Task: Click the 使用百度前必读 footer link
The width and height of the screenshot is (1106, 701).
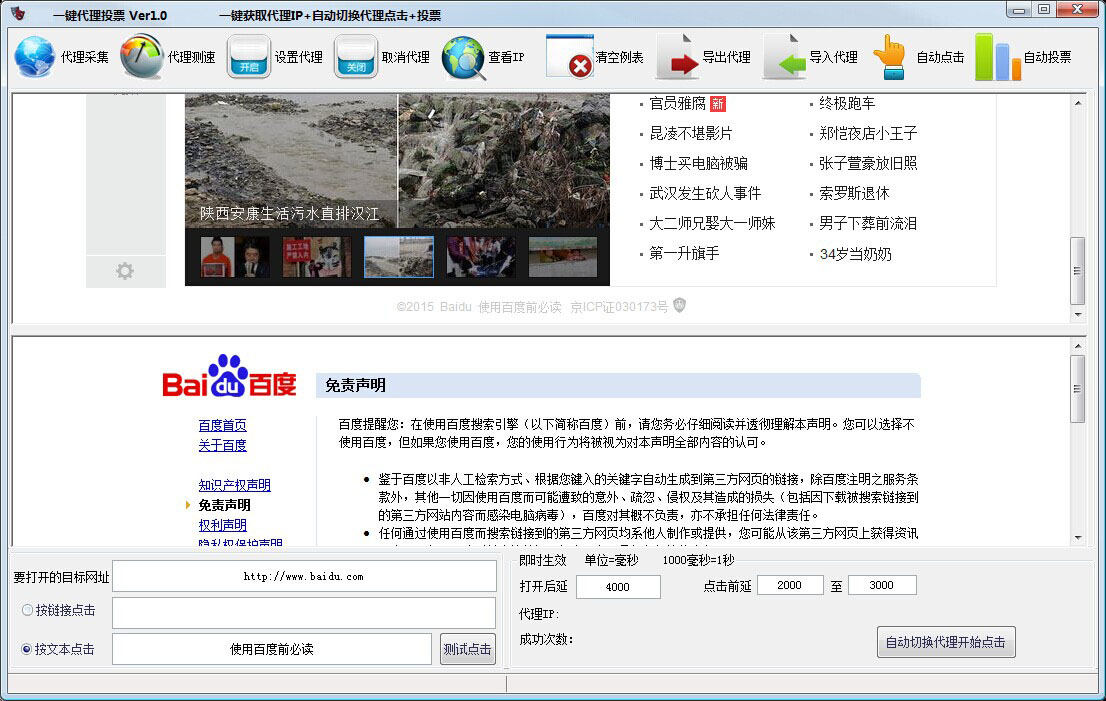Action: tap(519, 307)
